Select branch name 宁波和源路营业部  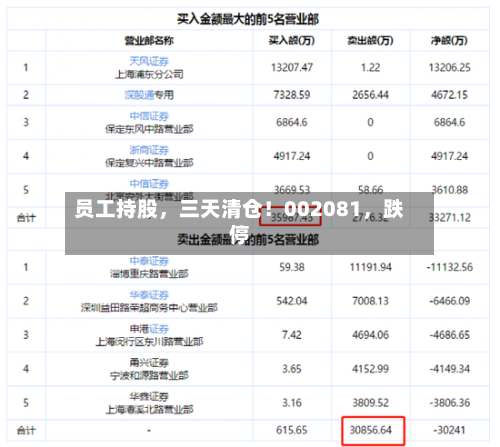(x=149, y=376)
